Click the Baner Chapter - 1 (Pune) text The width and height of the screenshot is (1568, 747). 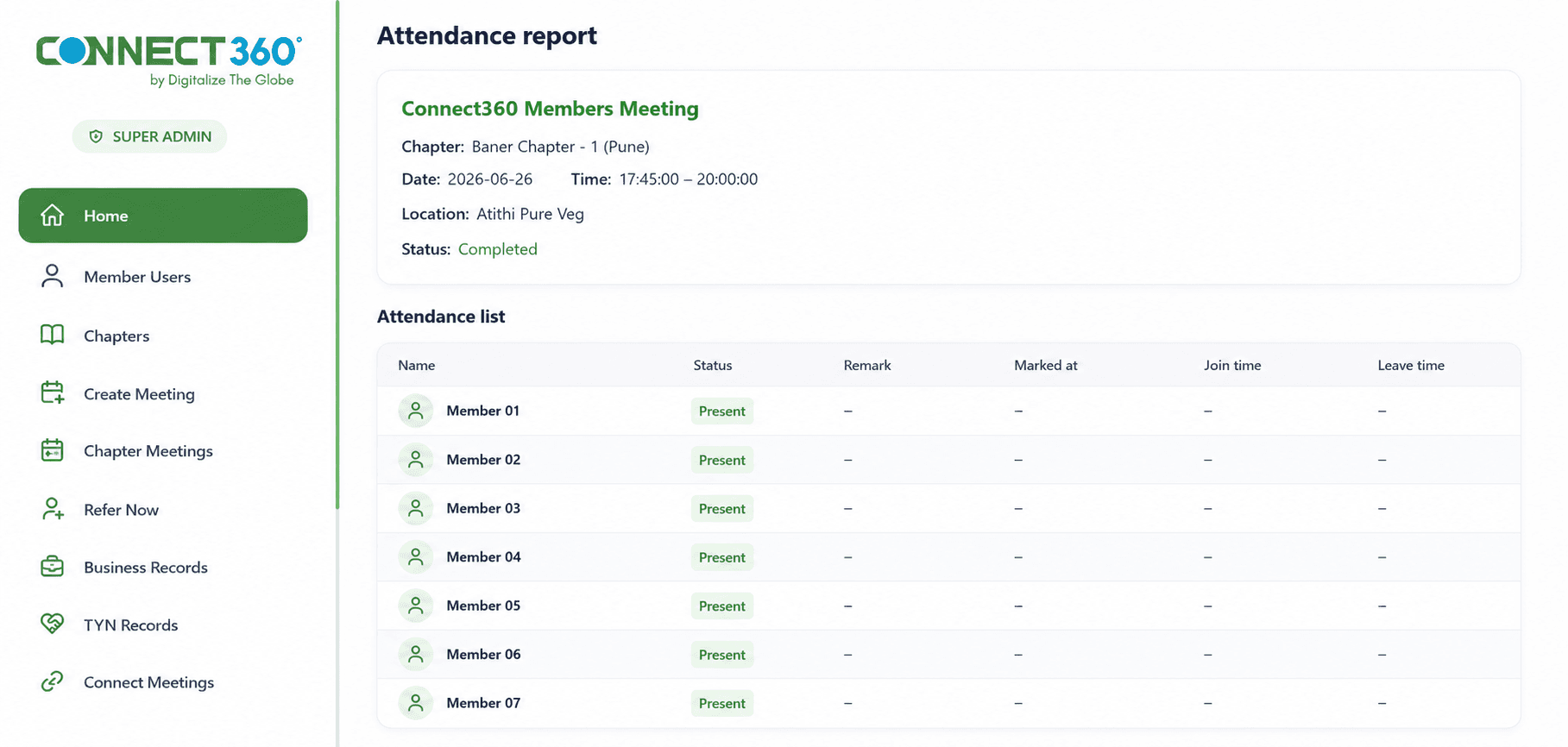(561, 147)
